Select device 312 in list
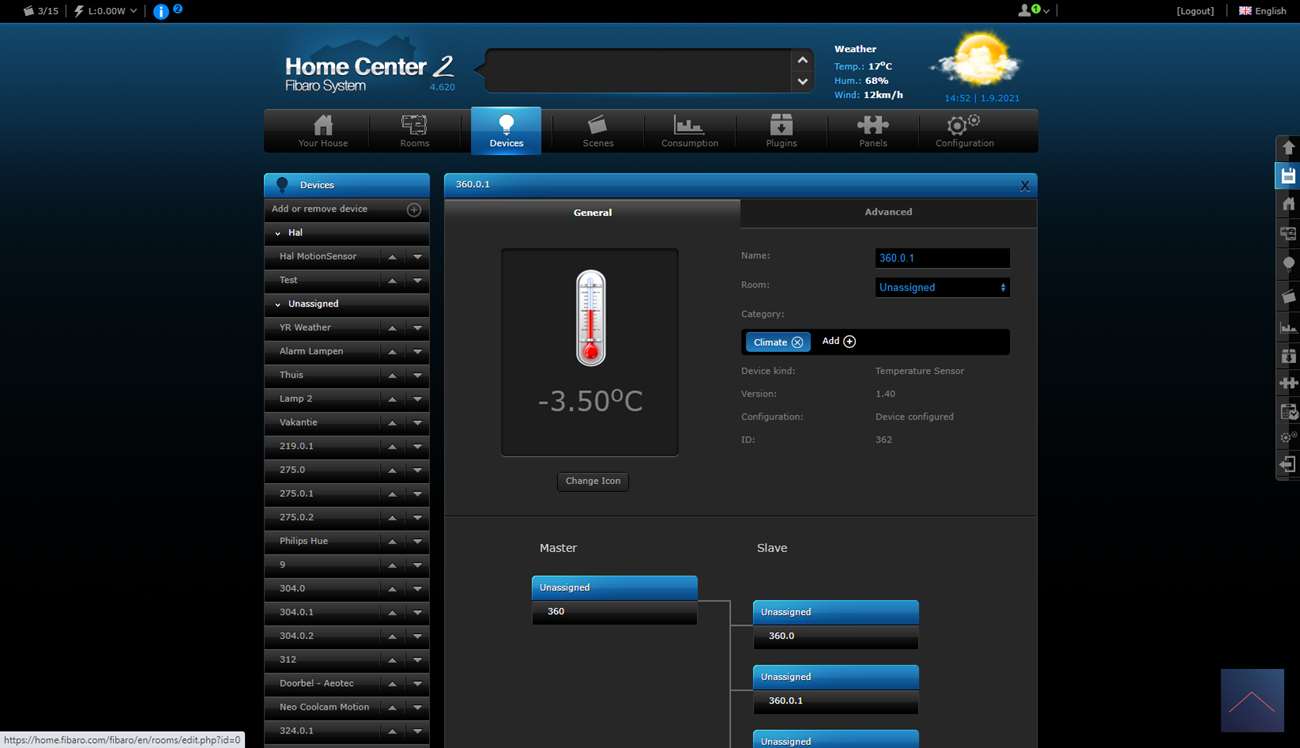 coord(322,660)
